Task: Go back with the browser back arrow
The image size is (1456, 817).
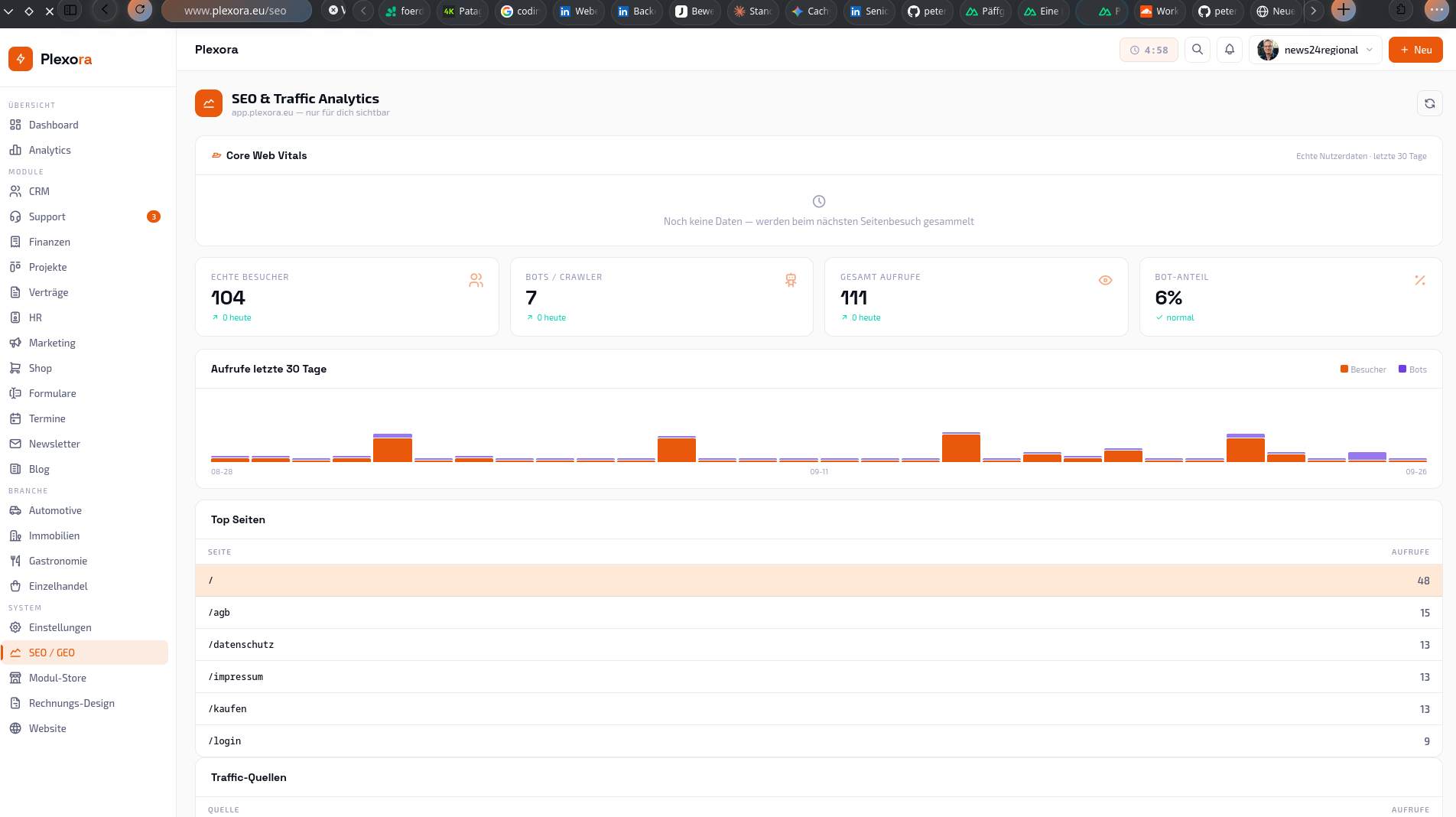Action: tap(105, 10)
